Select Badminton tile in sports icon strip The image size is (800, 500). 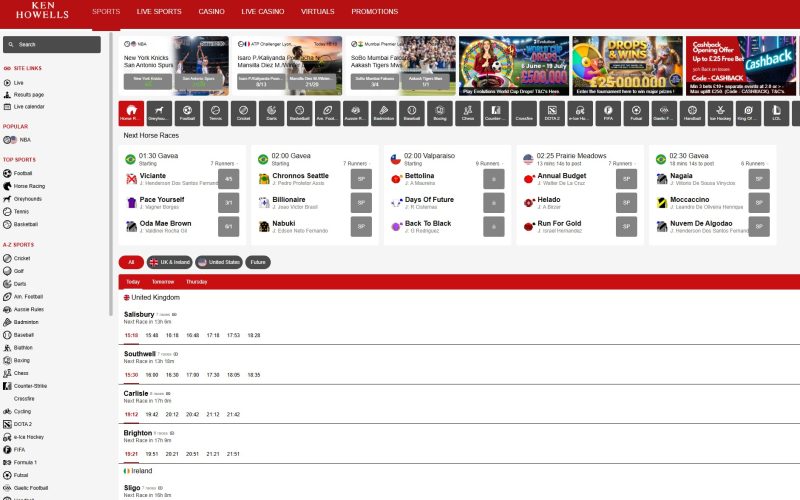click(384, 113)
